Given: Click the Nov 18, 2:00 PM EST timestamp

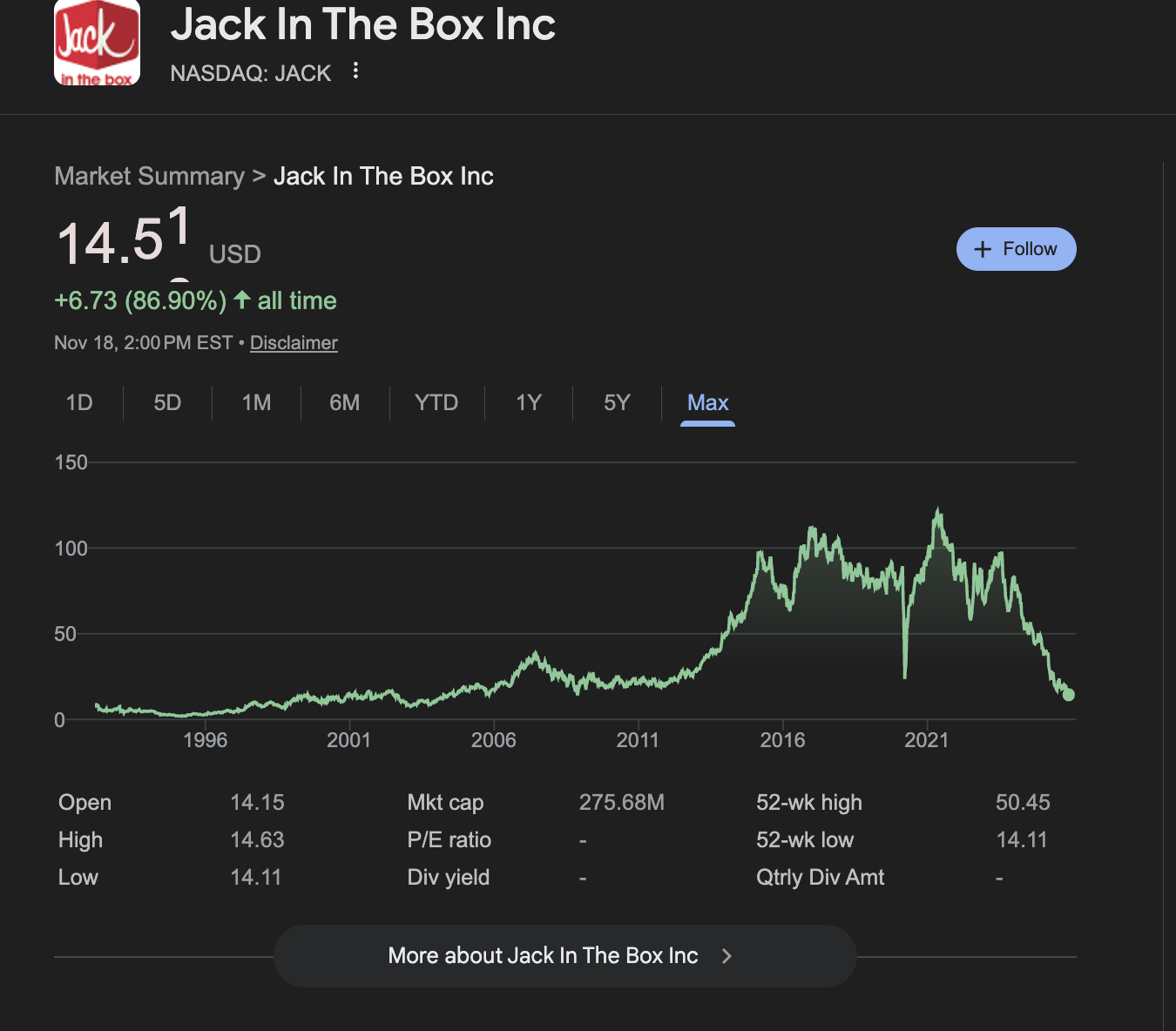Looking at the screenshot, I should pos(144,343).
